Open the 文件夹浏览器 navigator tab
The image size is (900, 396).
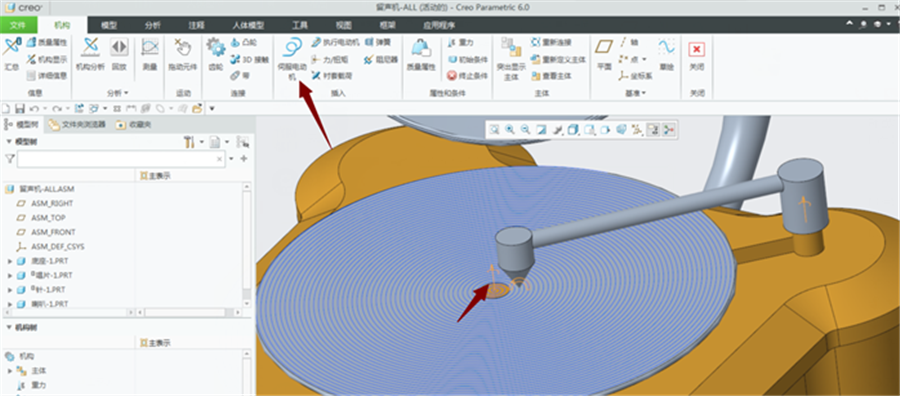click(x=77, y=124)
